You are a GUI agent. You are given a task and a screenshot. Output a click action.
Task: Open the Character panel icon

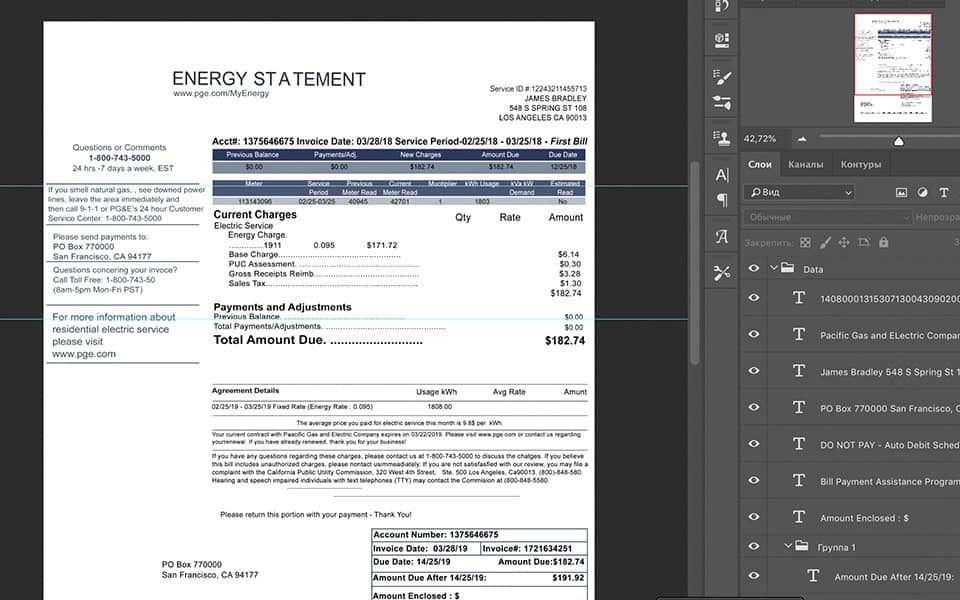(x=722, y=176)
